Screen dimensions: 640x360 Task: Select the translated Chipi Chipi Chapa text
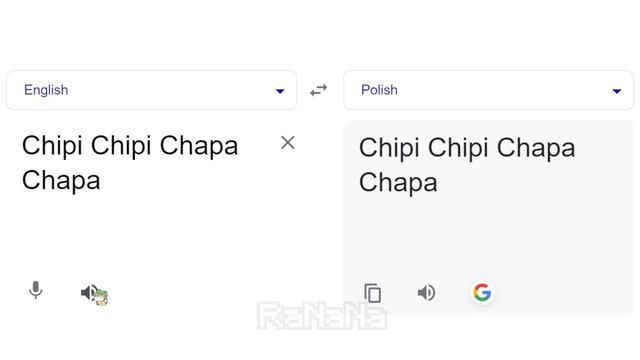pos(467,148)
